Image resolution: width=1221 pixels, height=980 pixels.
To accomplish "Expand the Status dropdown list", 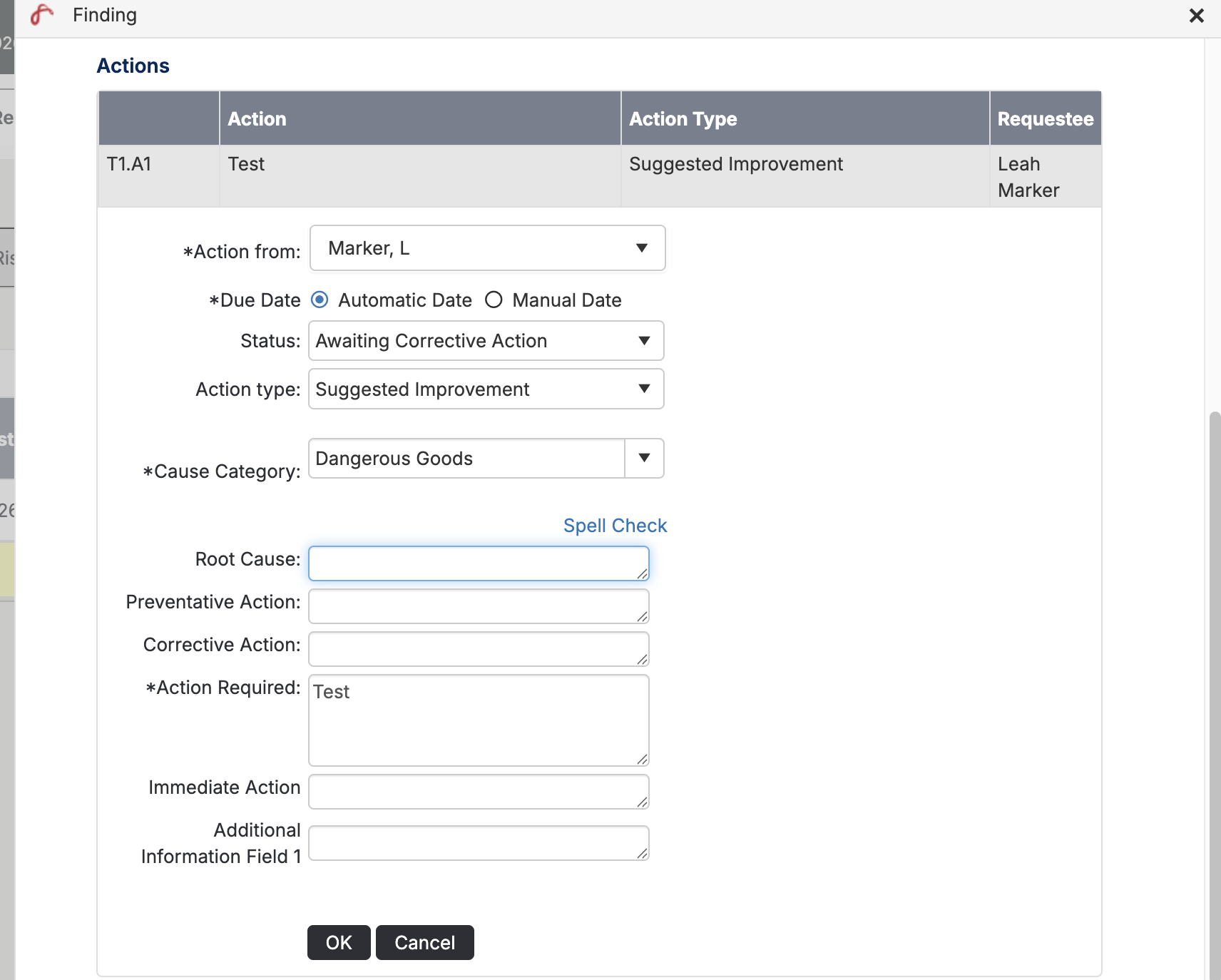I will [x=486, y=341].
